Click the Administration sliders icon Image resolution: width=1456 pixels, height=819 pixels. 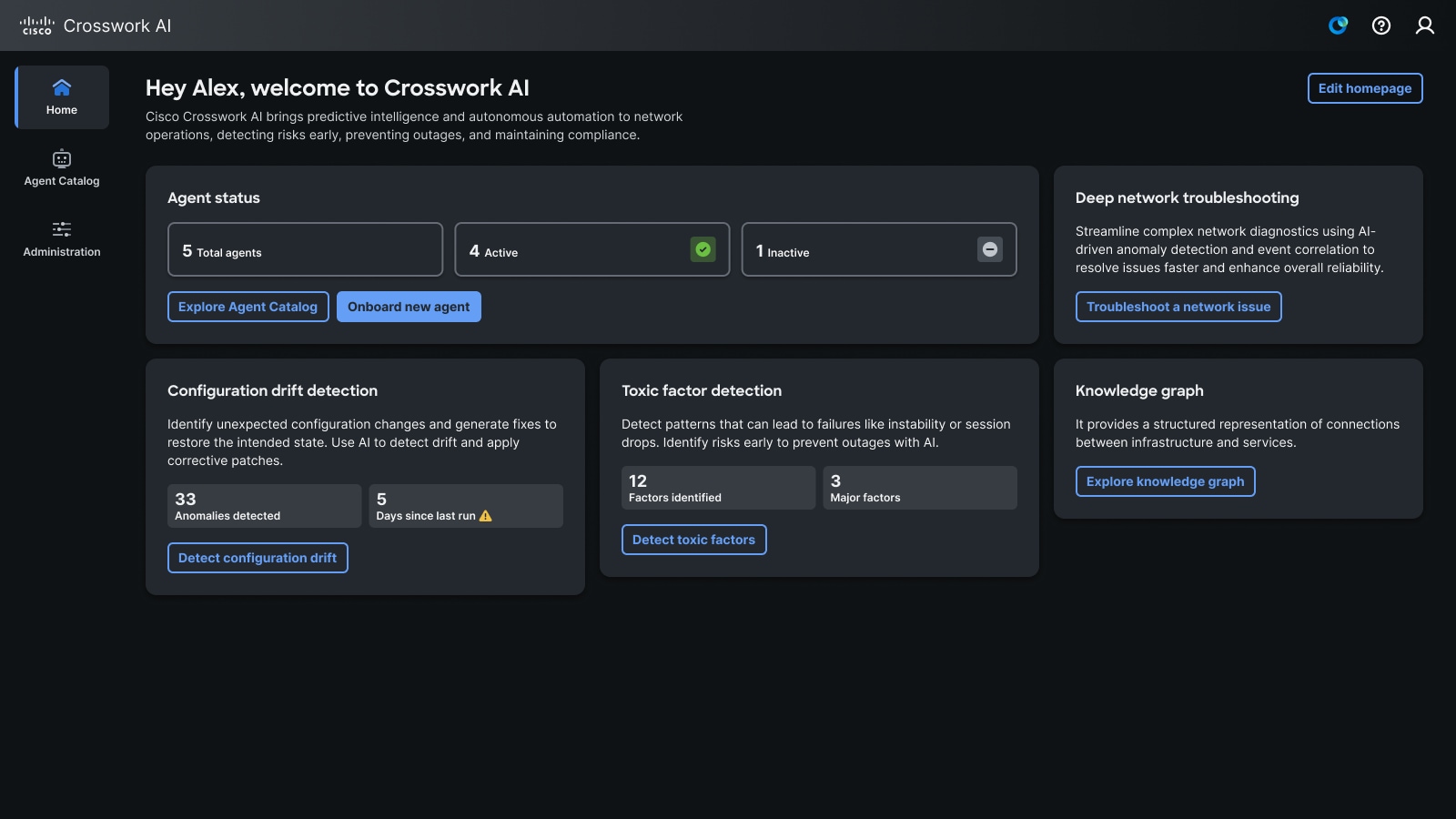[62, 229]
